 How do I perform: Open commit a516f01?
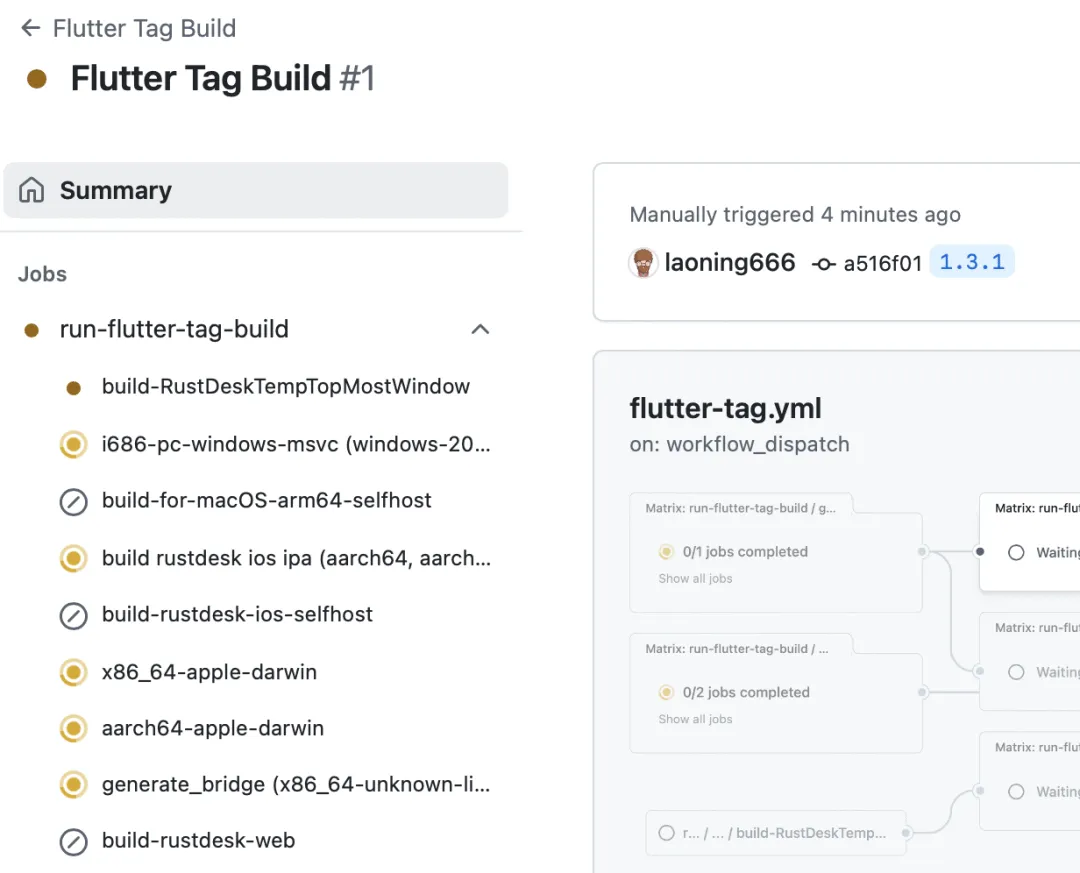point(882,264)
